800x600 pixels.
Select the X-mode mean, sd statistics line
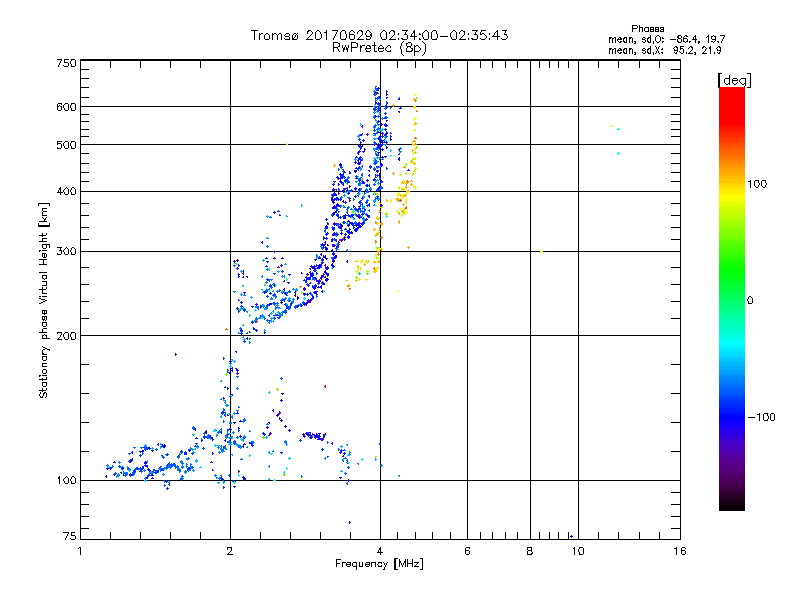(x=664, y=50)
